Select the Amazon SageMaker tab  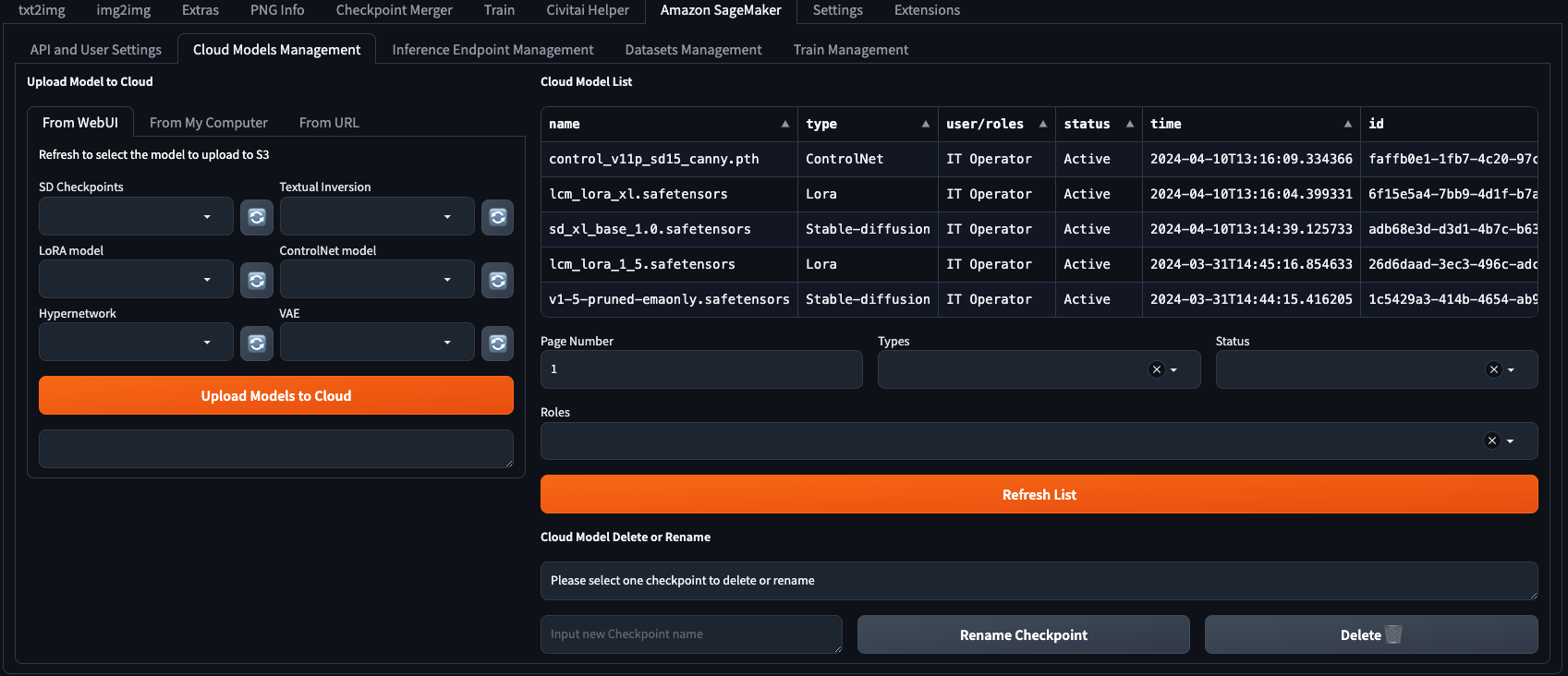(x=721, y=10)
